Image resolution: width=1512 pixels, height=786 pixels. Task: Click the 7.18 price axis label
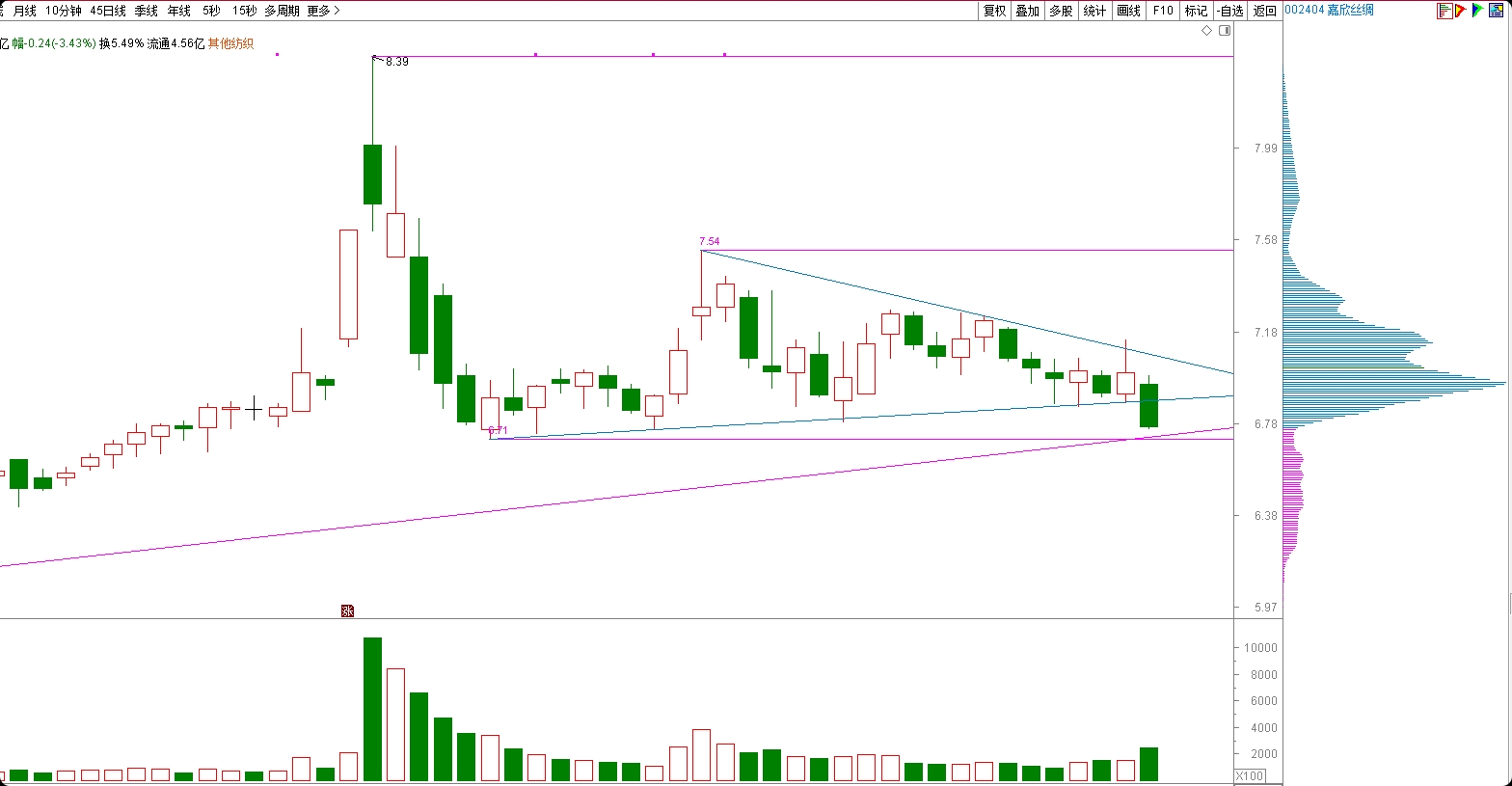1265,333
